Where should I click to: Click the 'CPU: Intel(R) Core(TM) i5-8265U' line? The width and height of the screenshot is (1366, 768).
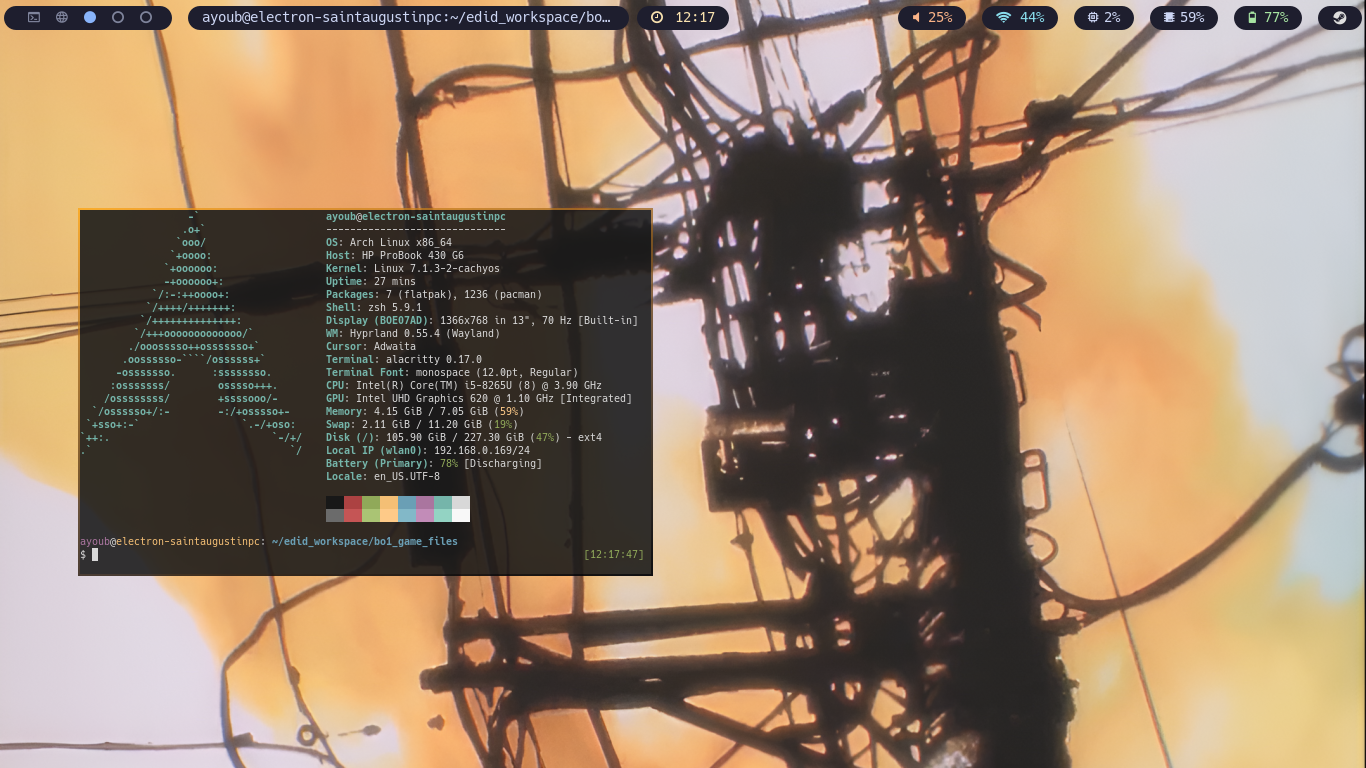point(464,385)
